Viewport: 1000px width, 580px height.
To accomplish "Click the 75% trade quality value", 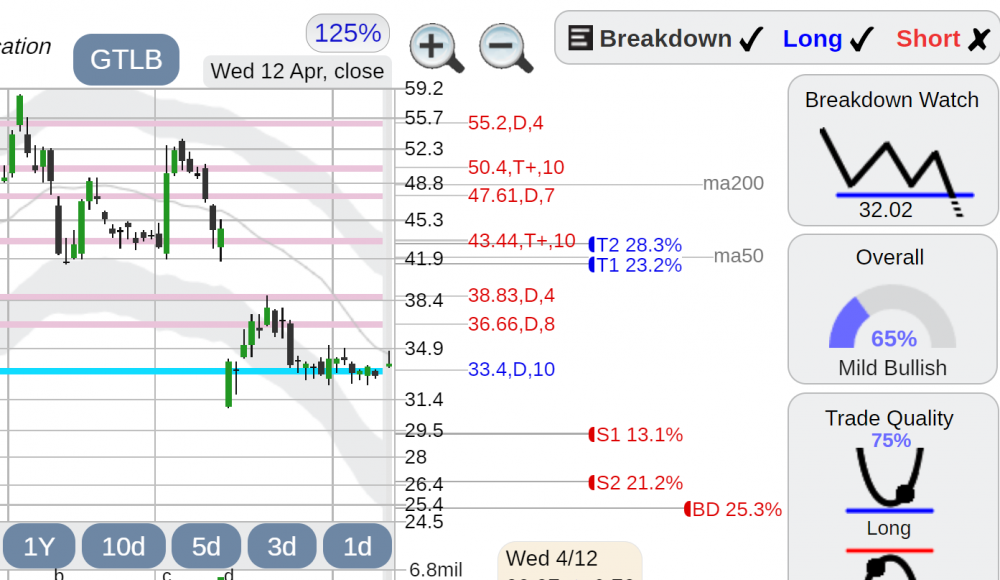I will [x=891, y=440].
